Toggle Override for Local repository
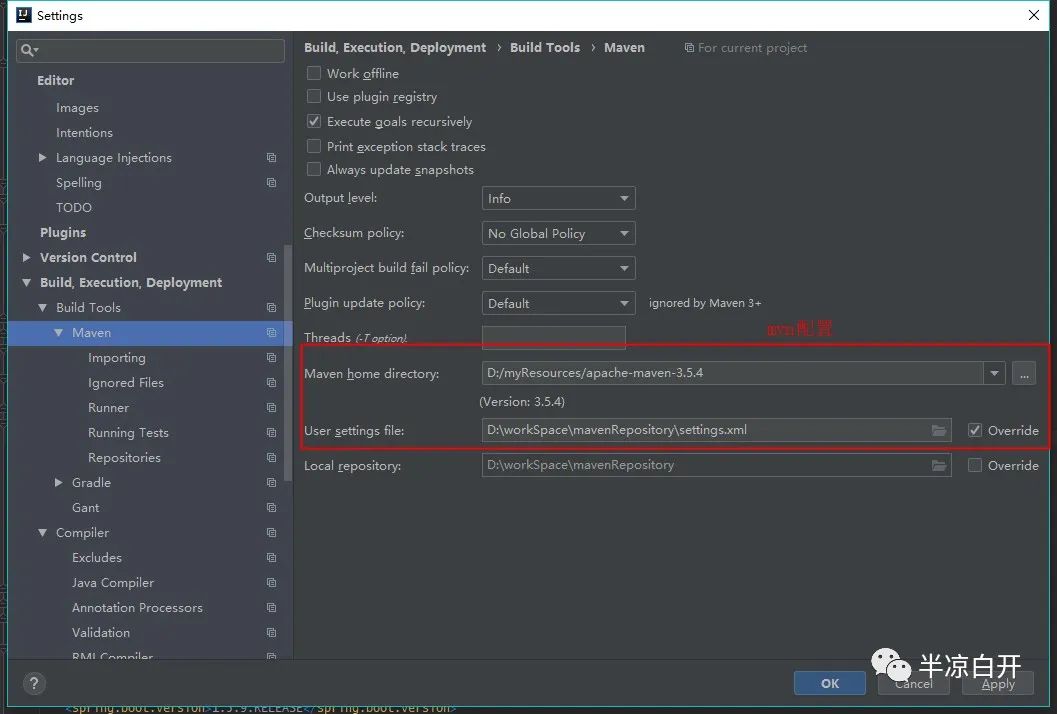Screen dimensions: 1057x714 (x=975, y=465)
